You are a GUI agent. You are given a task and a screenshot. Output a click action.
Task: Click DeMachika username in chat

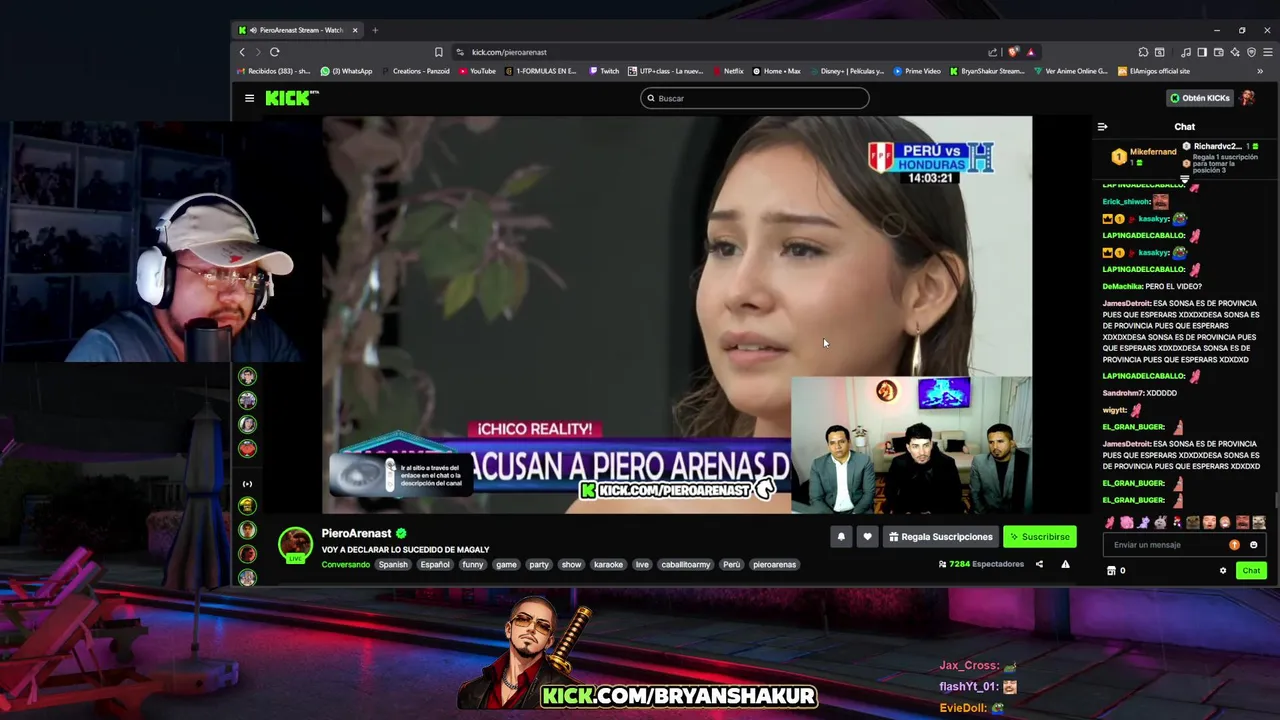(1122, 287)
